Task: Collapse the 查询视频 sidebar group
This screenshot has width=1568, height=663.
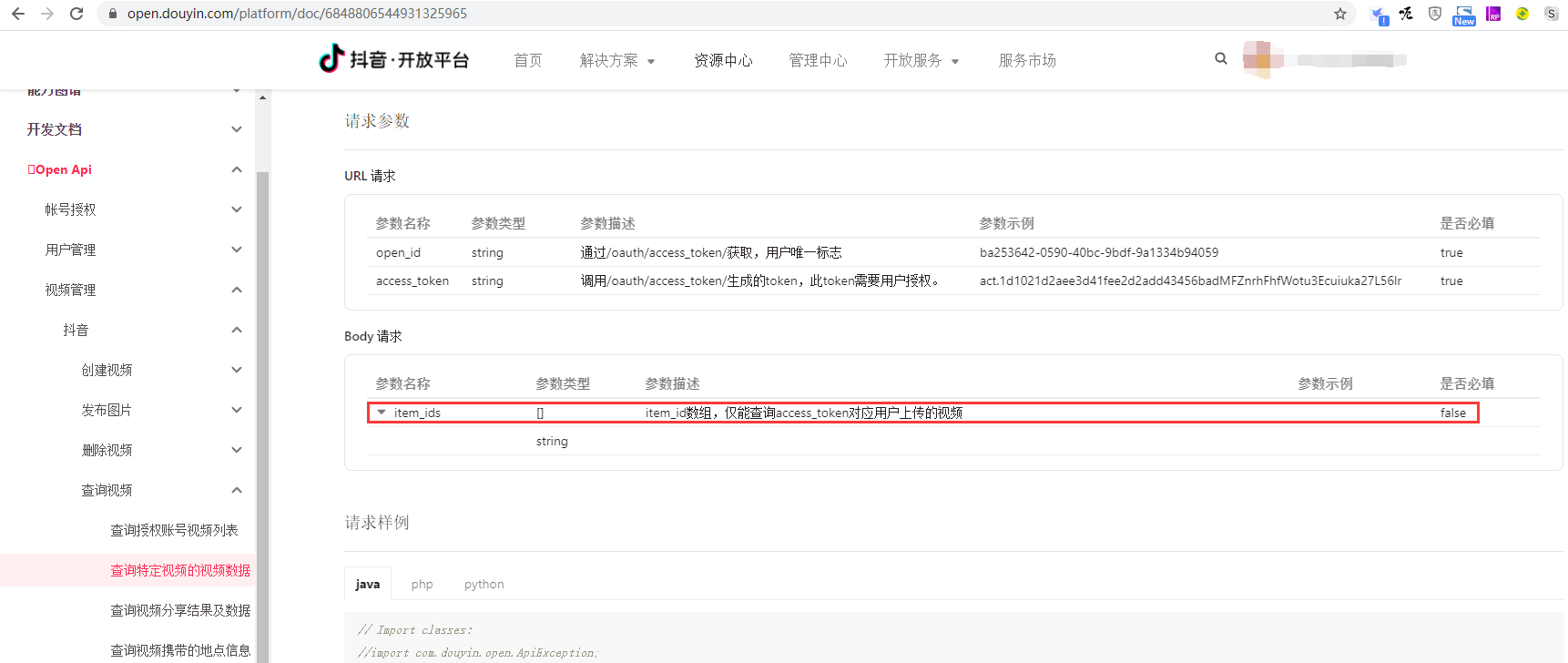Action: click(x=236, y=490)
